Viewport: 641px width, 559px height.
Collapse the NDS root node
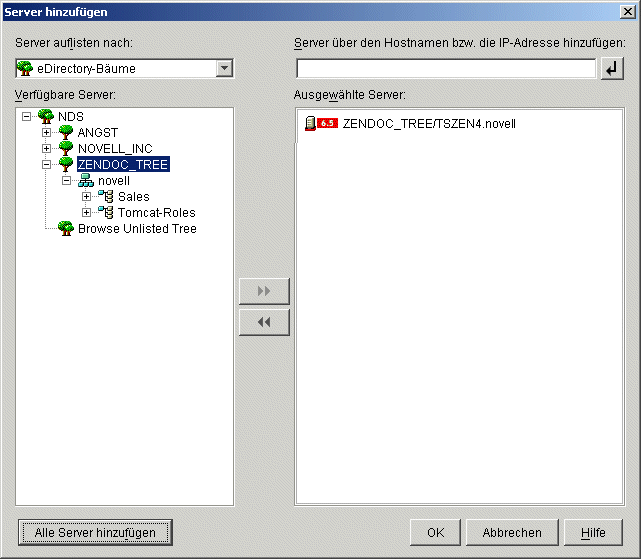(27, 117)
